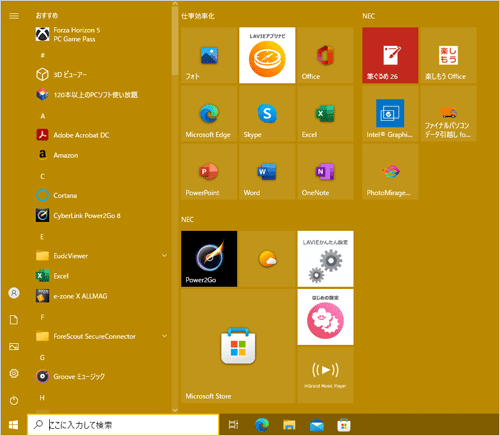Open the user account icon

[14, 293]
